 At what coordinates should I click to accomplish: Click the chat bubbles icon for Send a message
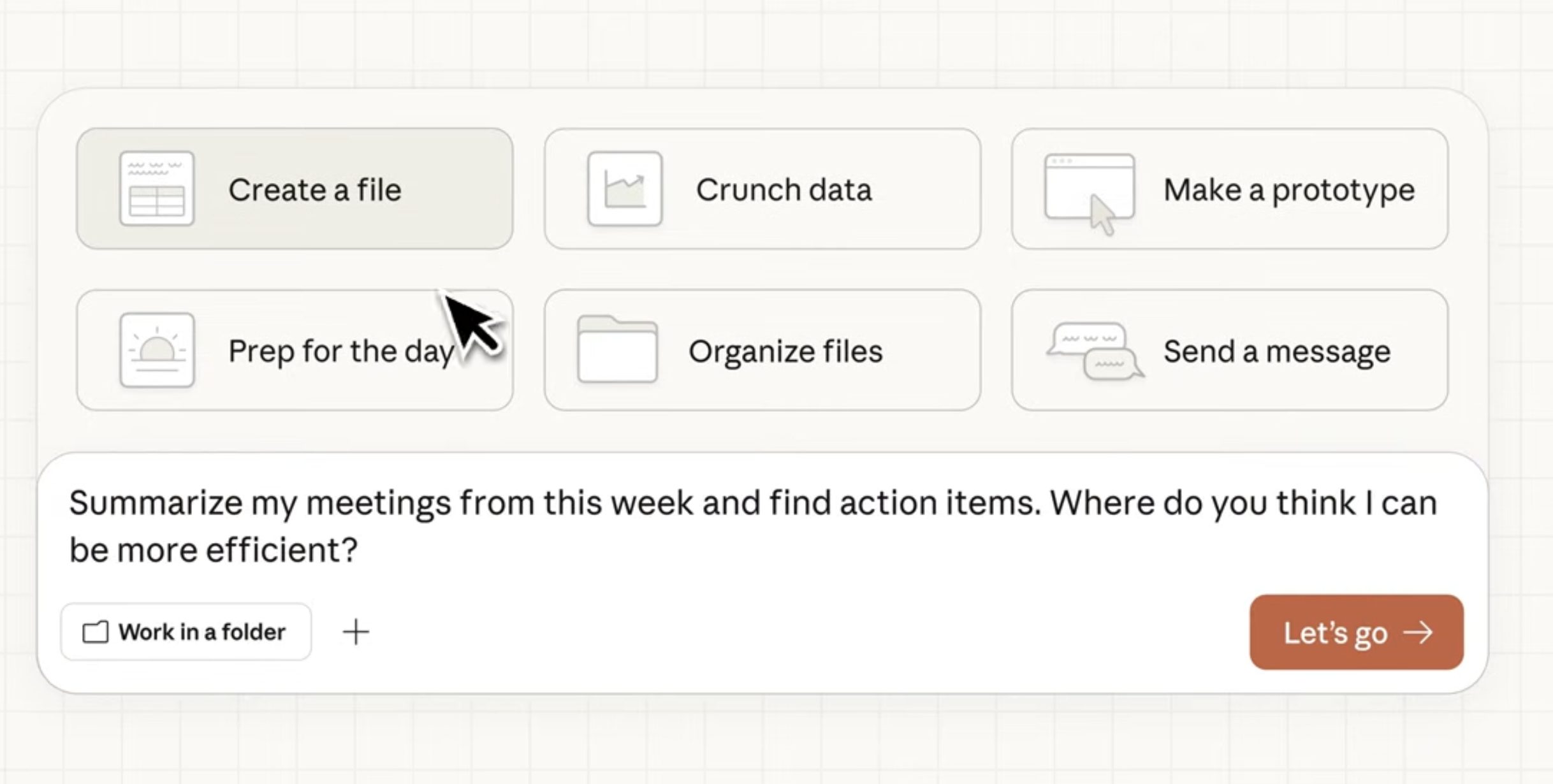click(1095, 351)
